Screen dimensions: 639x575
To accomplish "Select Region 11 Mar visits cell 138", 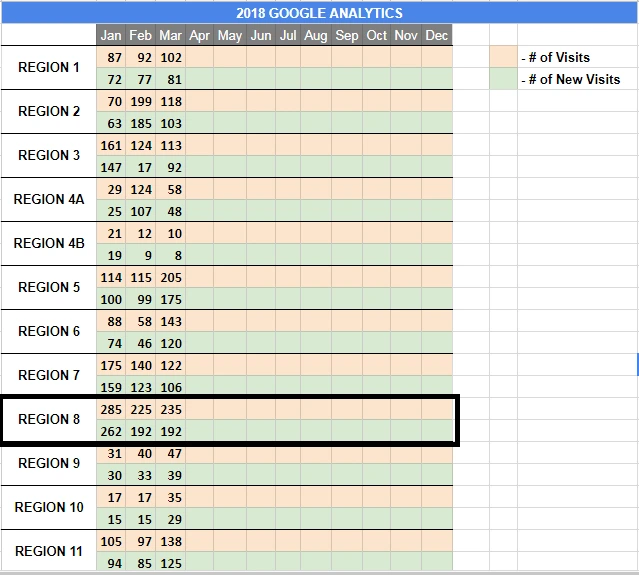I will coord(170,541).
